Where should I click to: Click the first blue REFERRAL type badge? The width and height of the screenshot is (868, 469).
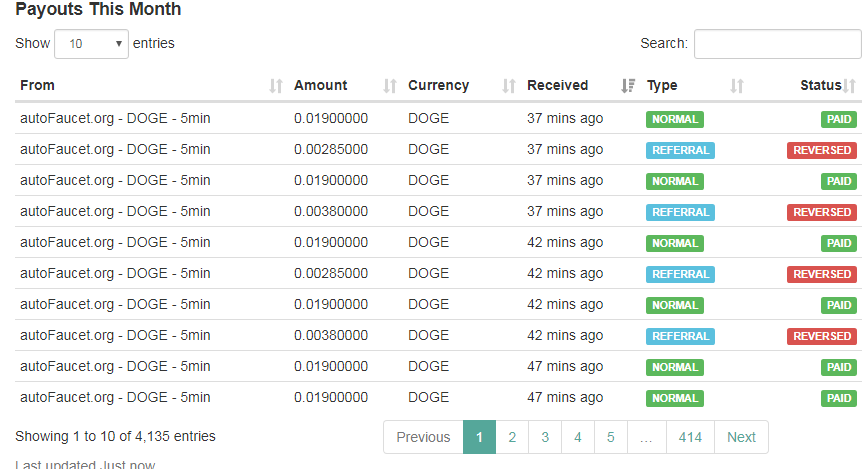pos(680,150)
